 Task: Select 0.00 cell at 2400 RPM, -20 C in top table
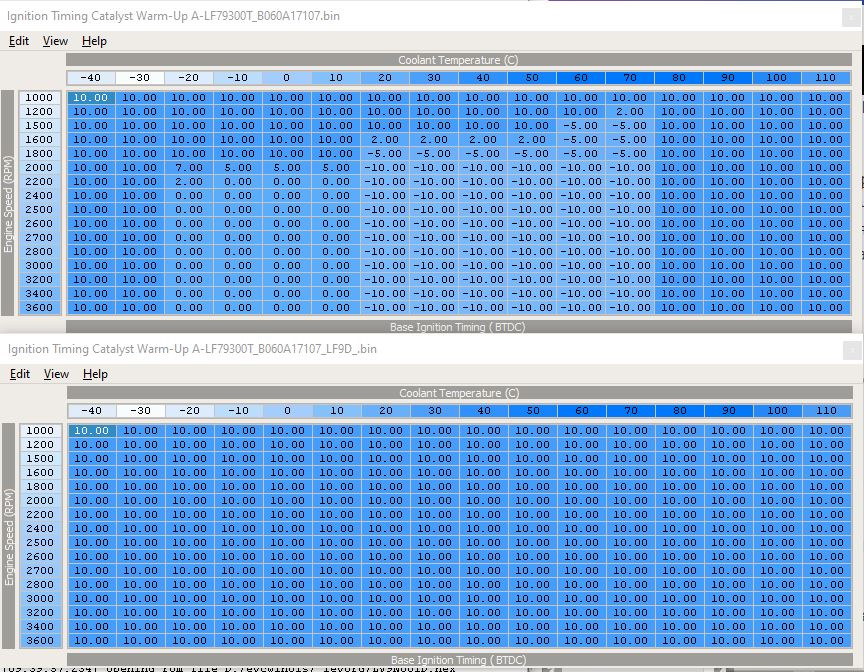point(188,196)
